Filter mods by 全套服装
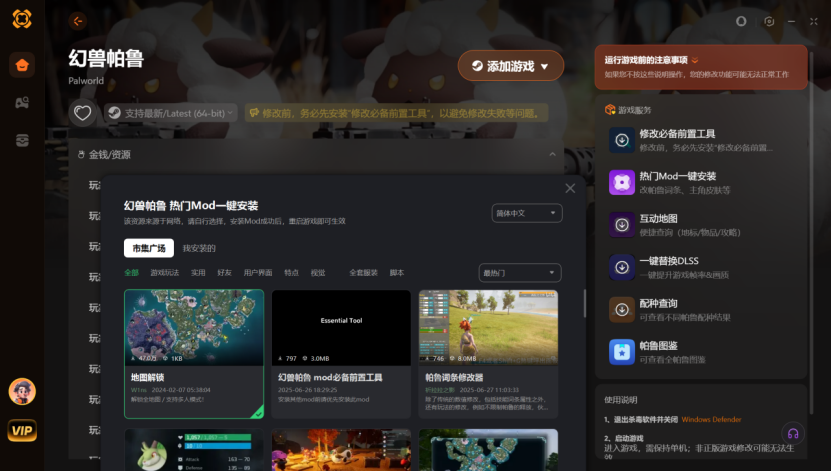This screenshot has height=471, width=831. tap(364, 273)
